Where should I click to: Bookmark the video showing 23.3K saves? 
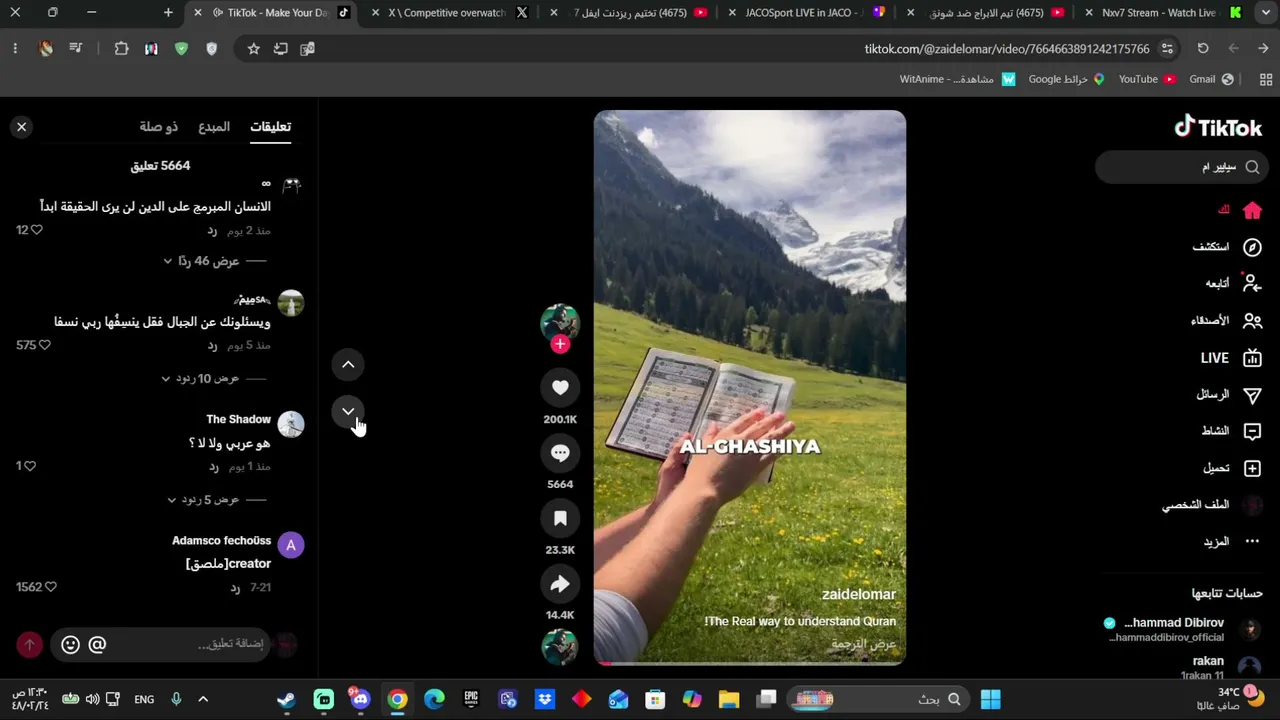[560, 518]
